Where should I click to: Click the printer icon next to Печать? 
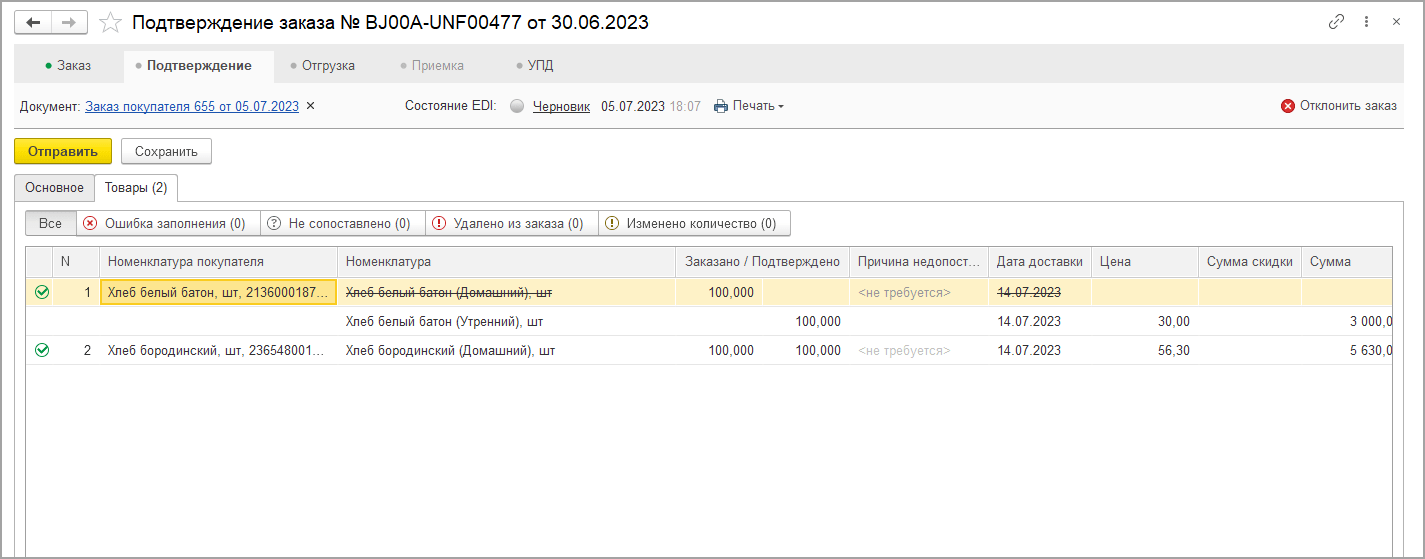[721, 106]
